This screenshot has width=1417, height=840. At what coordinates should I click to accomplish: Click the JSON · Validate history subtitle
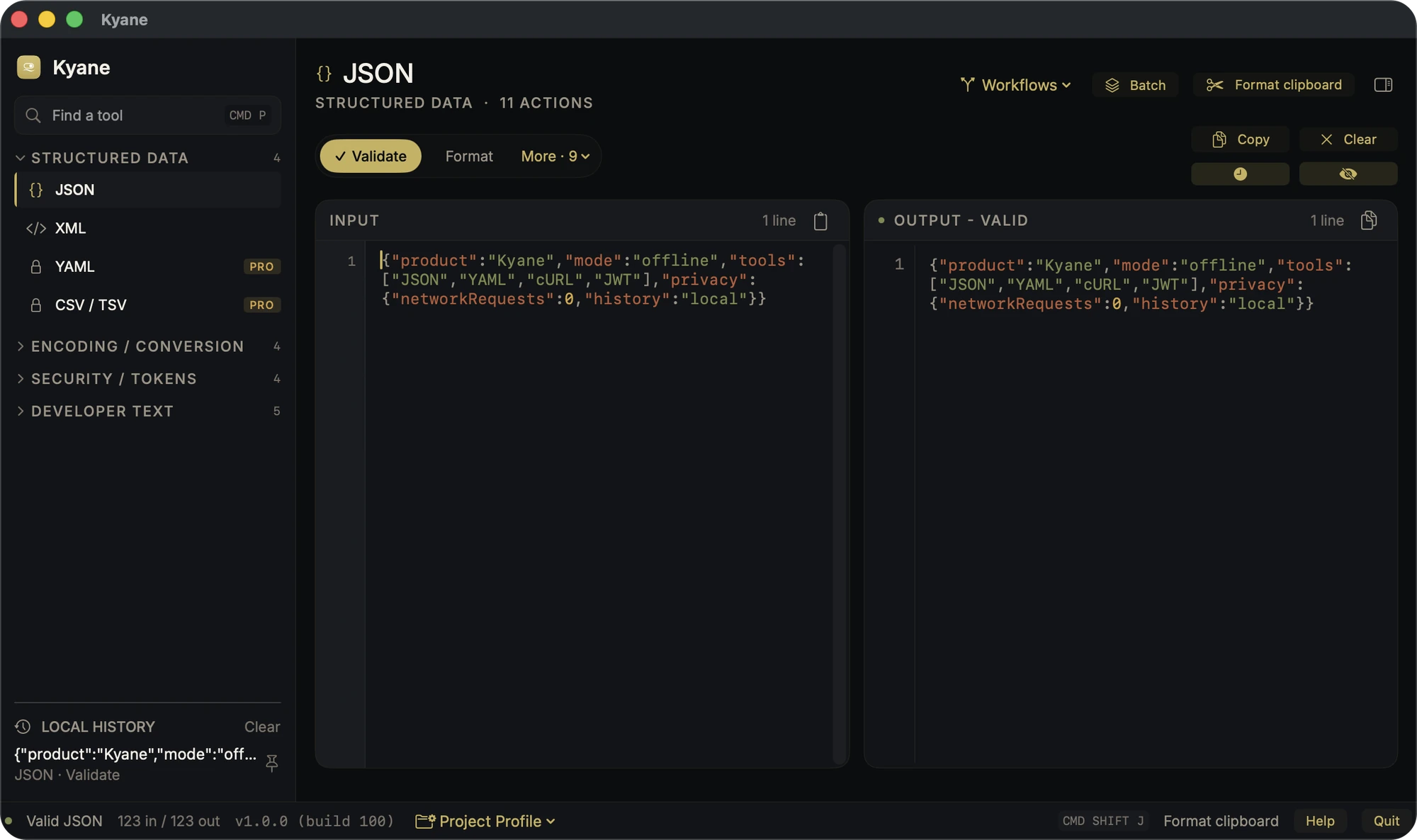tap(67, 775)
